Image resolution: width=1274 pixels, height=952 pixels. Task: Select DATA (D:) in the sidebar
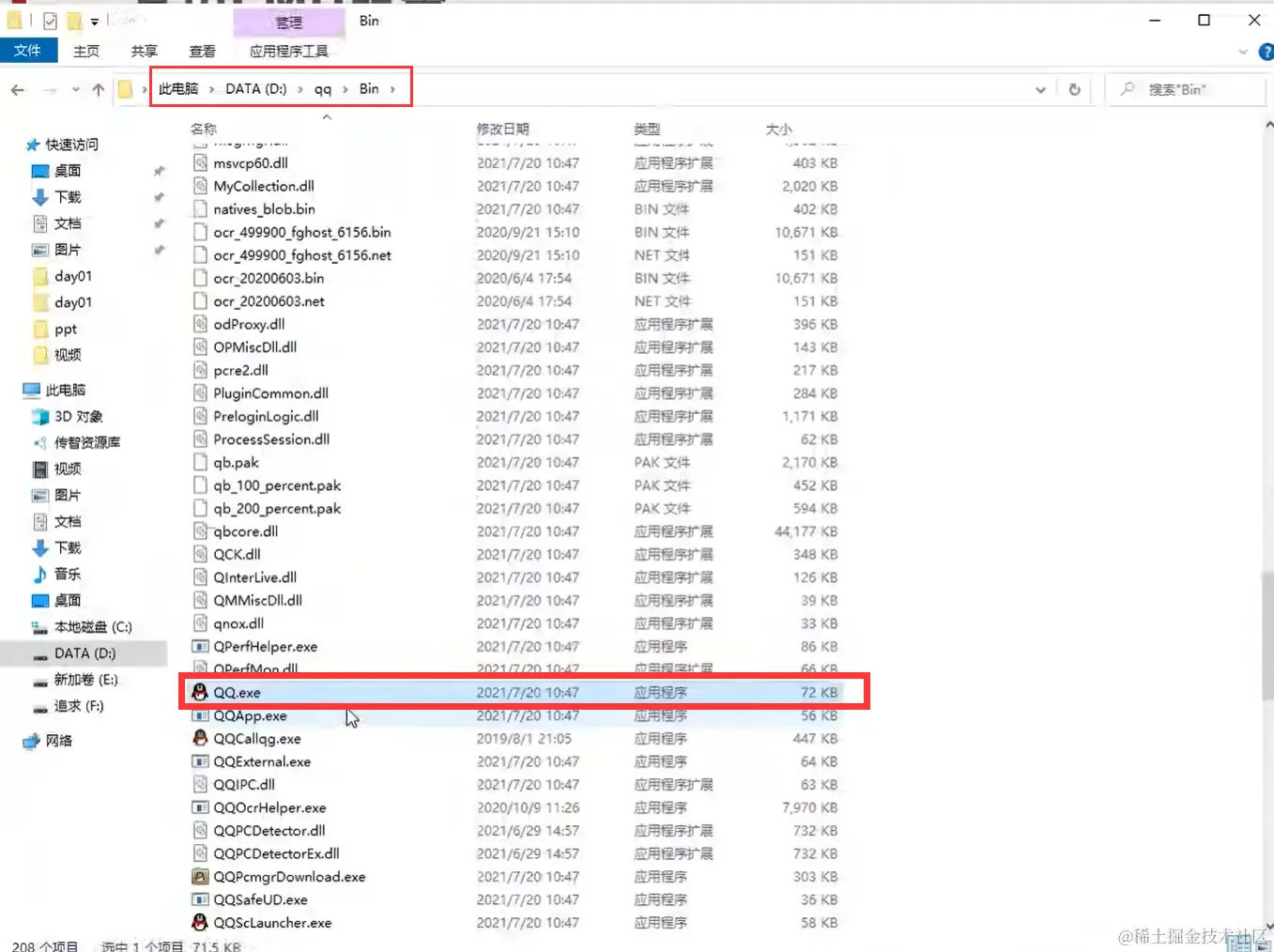pos(84,653)
